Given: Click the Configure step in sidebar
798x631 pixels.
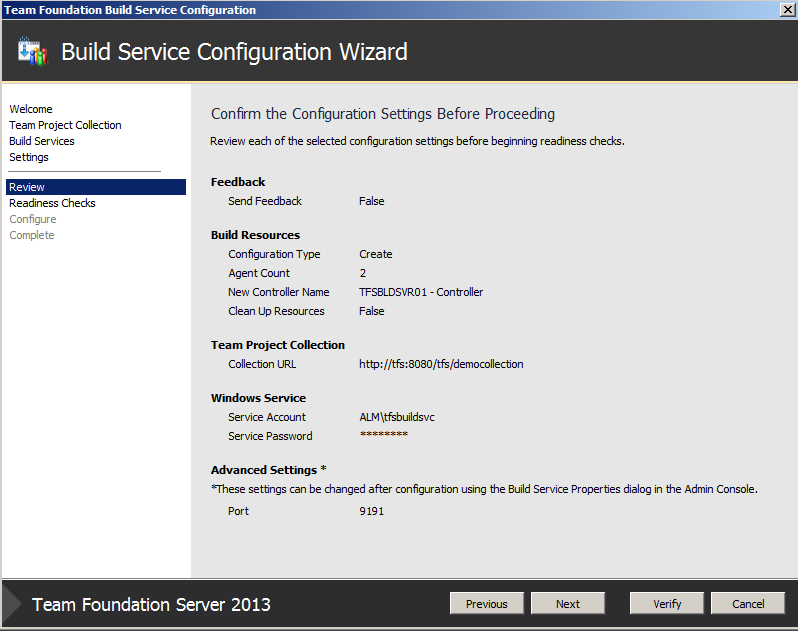Looking at the screenshot, I should click(x=33, y=219).
